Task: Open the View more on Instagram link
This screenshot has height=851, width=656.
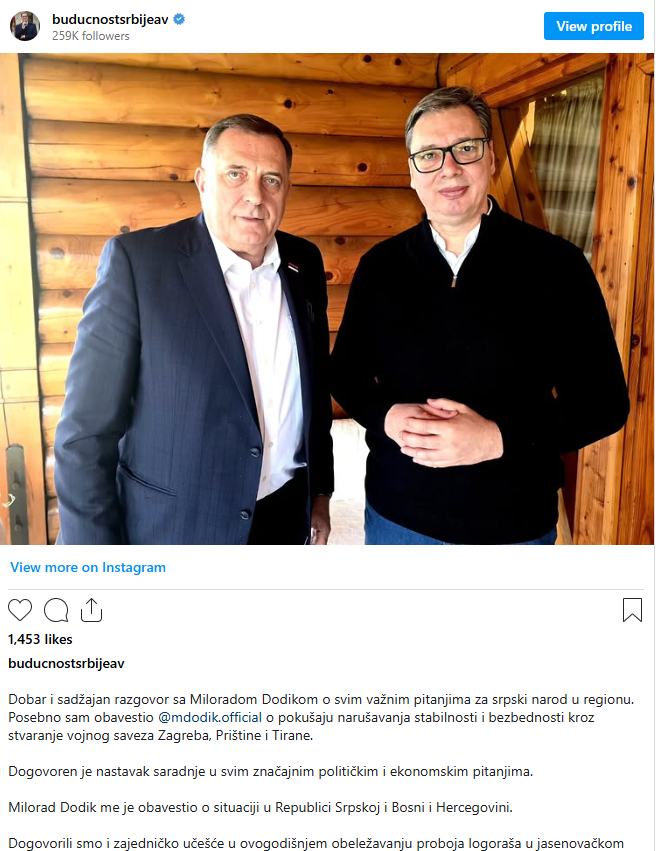Action: point(88,567)
